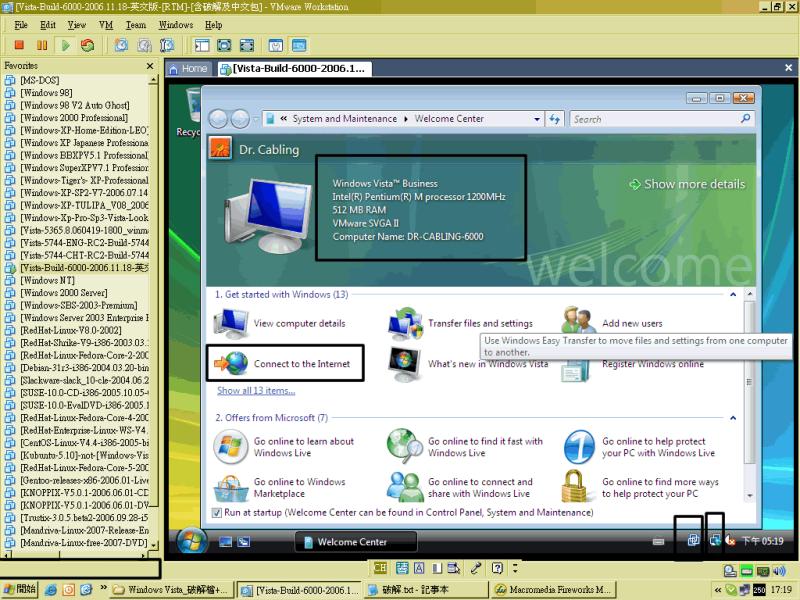Expand the host quick launch » overflow chevron
Screen dimensions: 800x600
click(x=104, y=588)
